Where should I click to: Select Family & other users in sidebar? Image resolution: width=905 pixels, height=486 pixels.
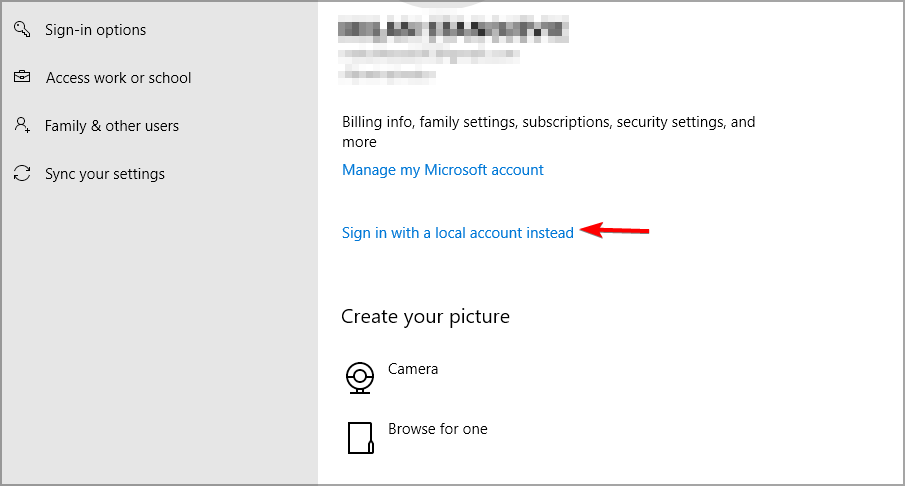point(111,126)
